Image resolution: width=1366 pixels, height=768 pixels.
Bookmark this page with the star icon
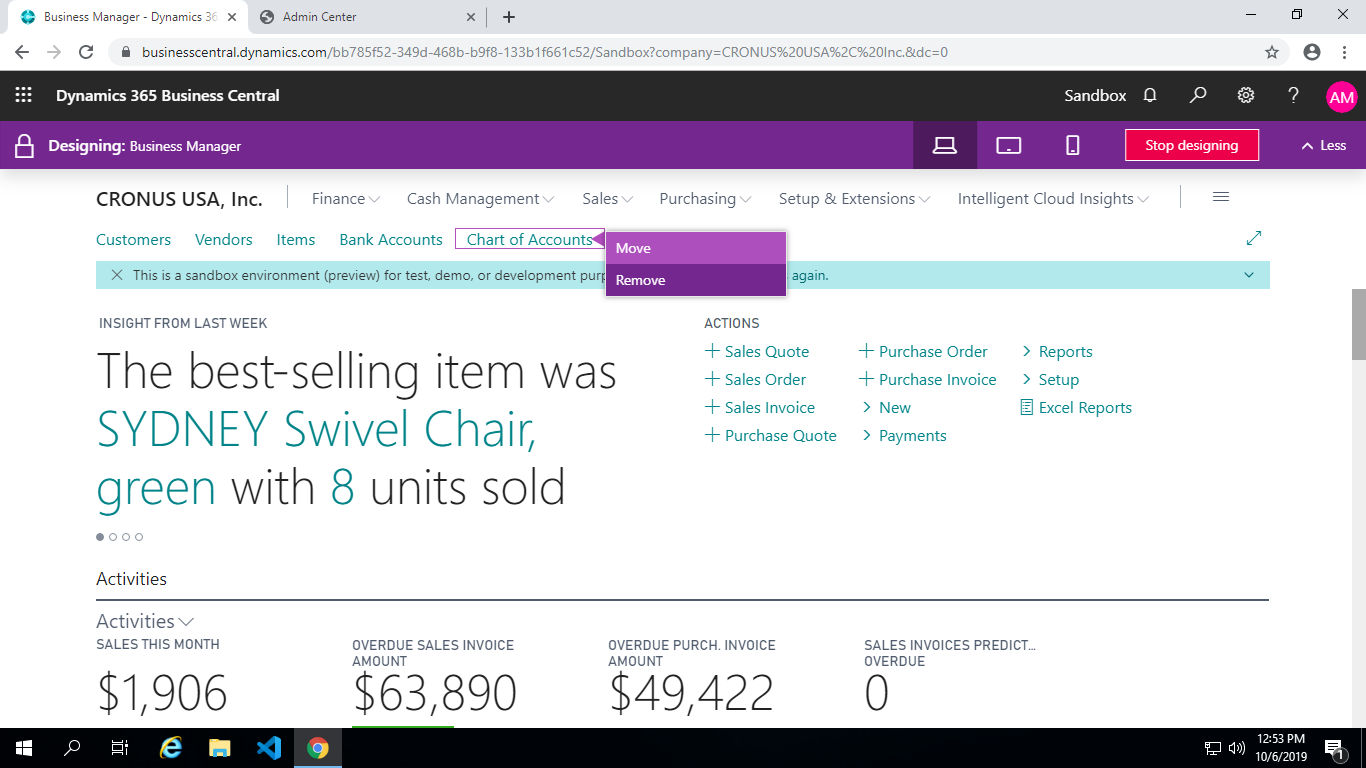click(1272, 52)
